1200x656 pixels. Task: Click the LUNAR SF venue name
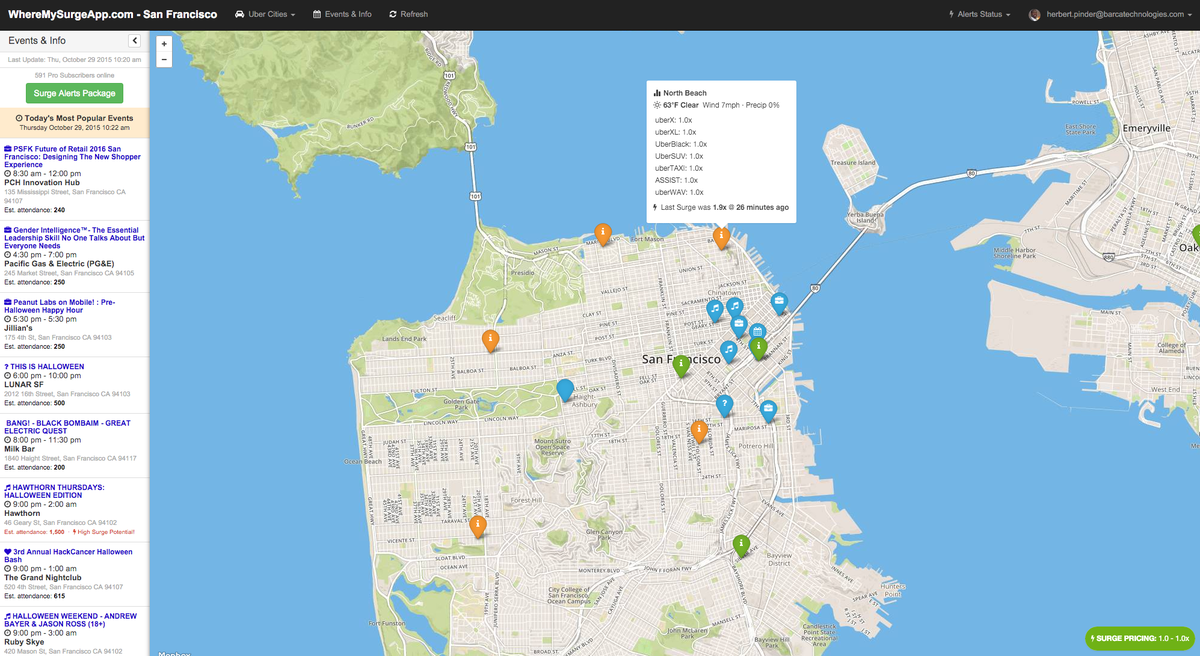[24, 384]
